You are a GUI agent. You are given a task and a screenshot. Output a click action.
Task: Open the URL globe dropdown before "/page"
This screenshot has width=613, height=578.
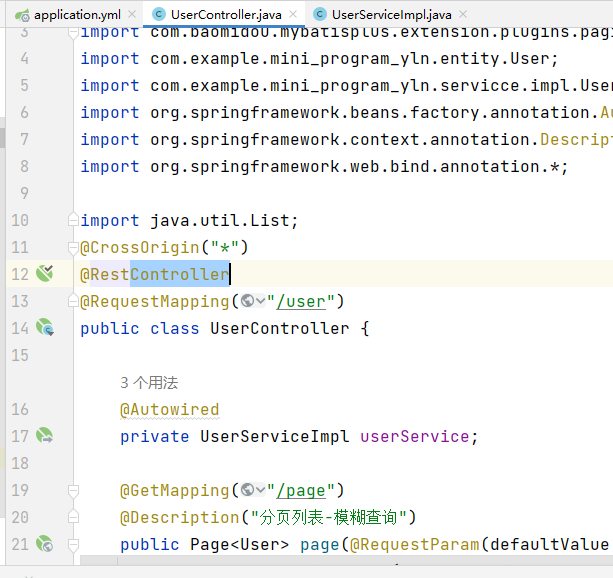(253, 490)
